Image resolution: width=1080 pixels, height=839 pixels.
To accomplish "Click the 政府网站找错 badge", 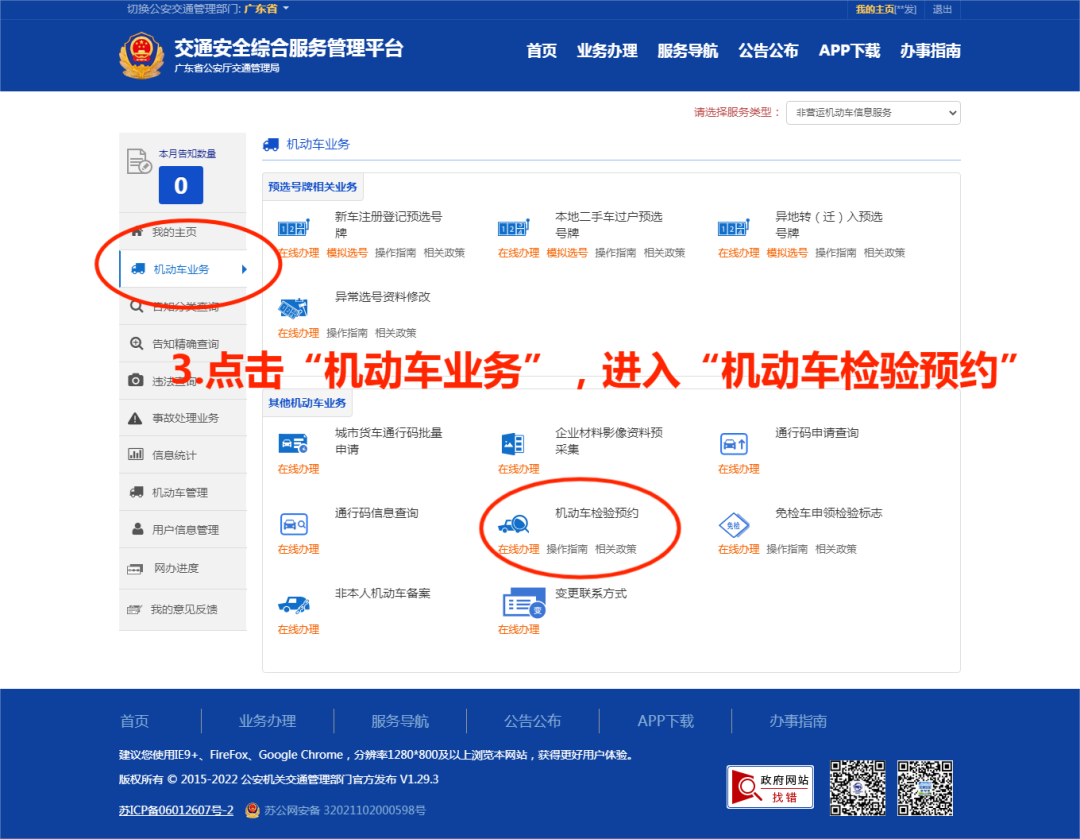I will pyautogui.click(x=770, y=787).
